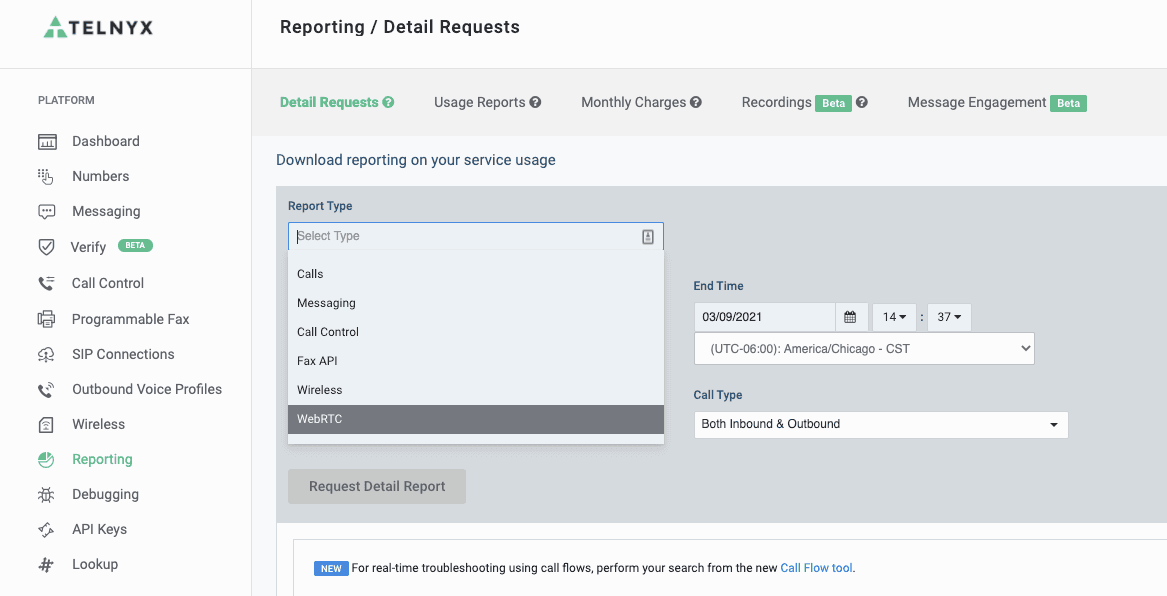Screen dimensions: 1167x596
Task: Click the API Keys icon
Action: pos(46,530)
